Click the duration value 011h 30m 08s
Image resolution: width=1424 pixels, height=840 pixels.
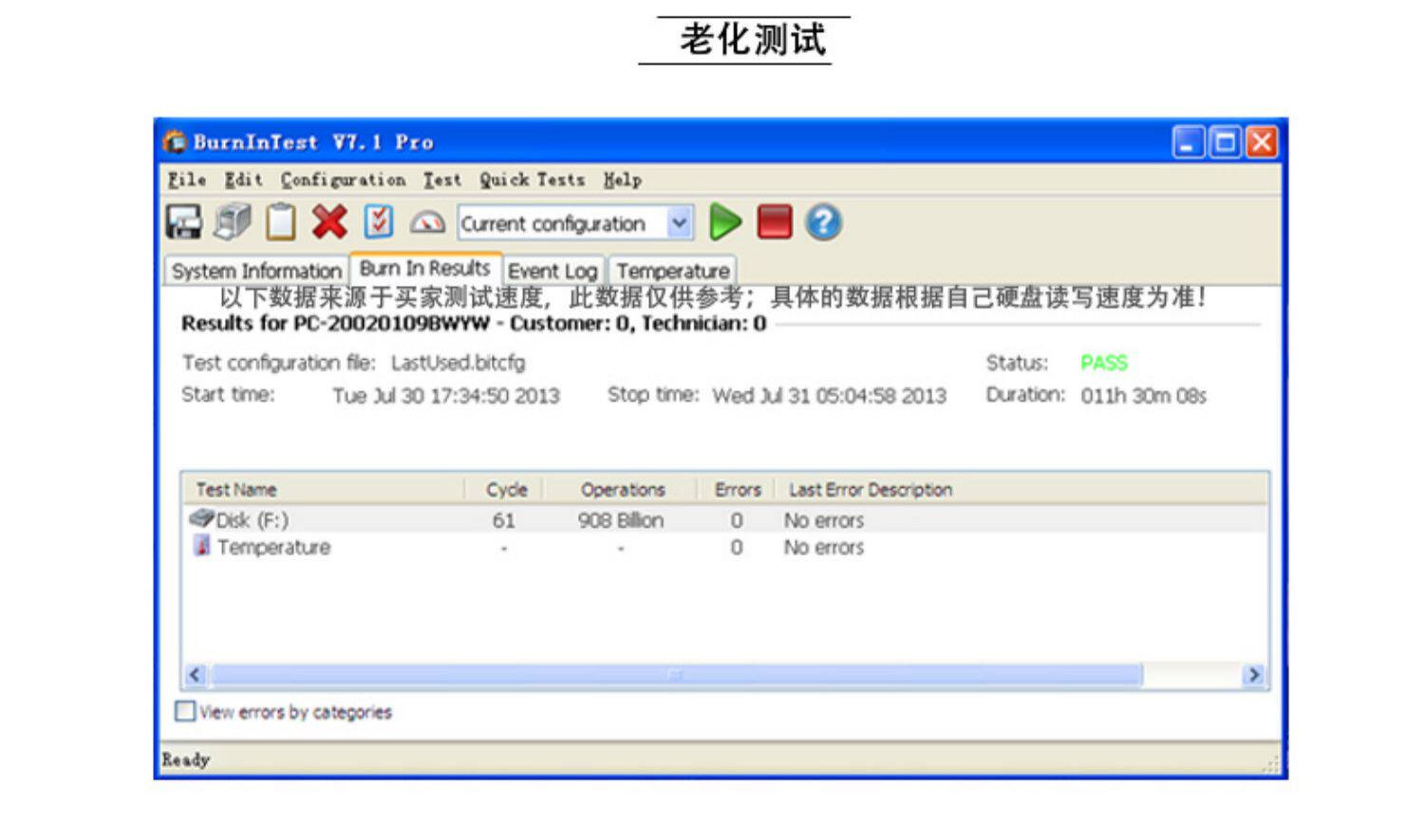click(x=1143, y=396)
